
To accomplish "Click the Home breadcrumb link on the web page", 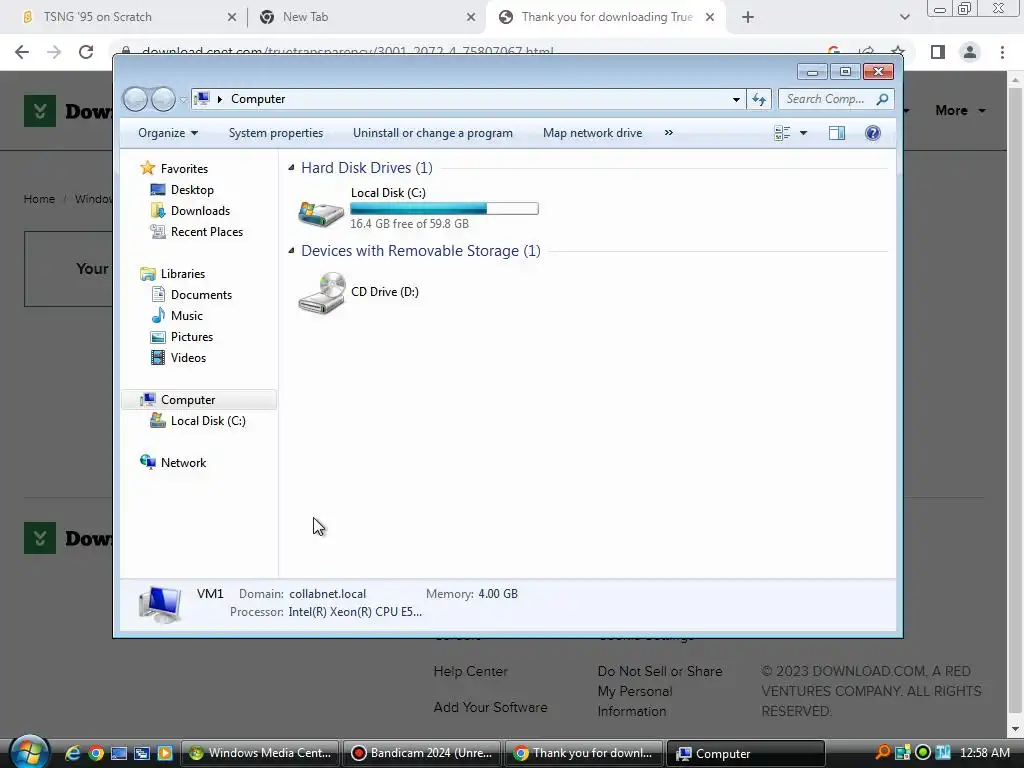I will coord(39,199).
